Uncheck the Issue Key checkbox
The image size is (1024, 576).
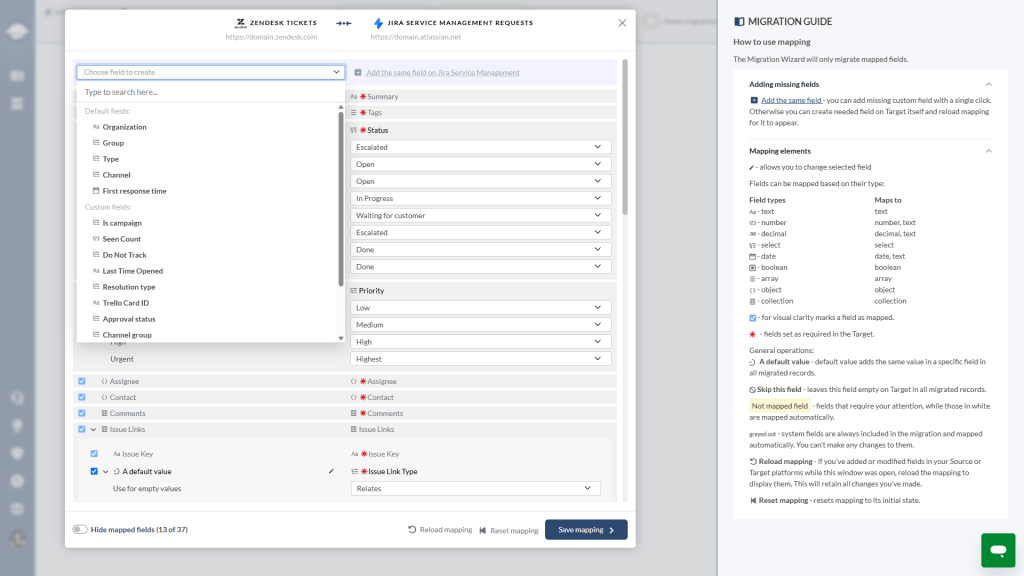click(94, 453)
